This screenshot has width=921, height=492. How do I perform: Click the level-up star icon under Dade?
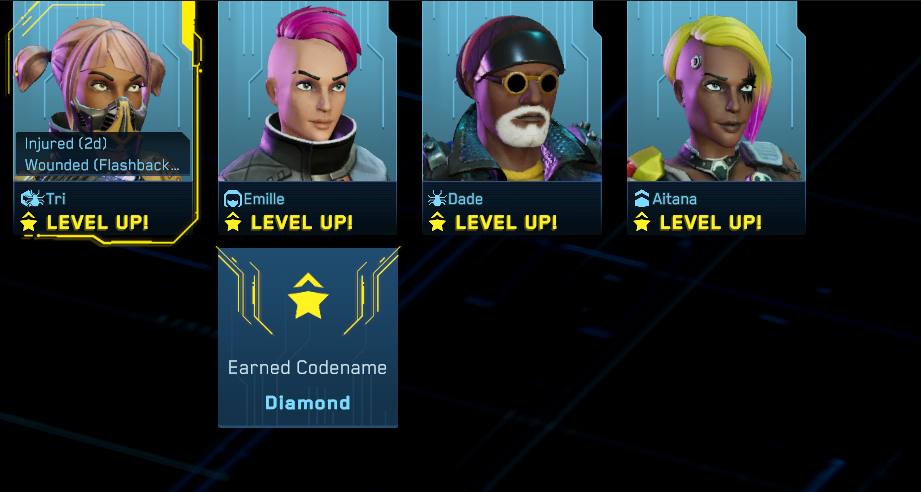tap(438, 222)
